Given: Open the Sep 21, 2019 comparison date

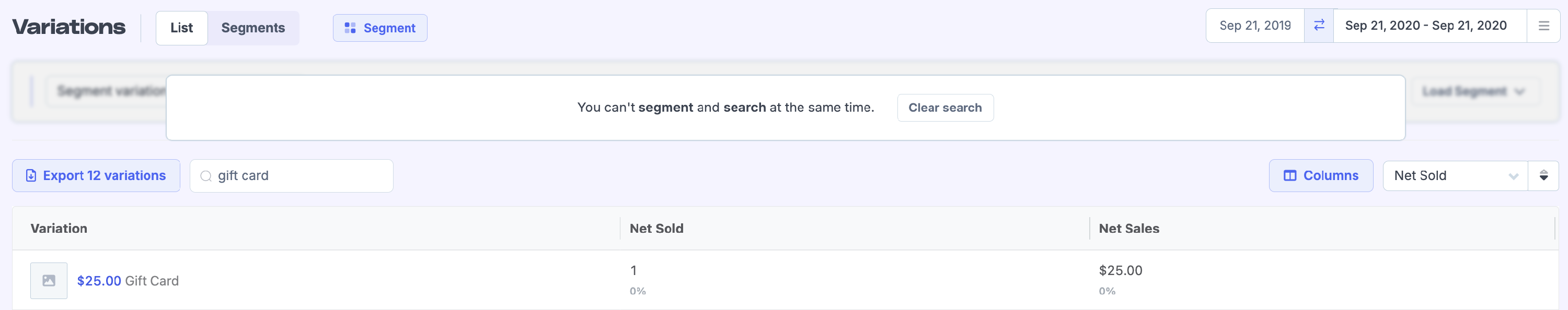Looking at the screenshot, I should coord(1254,26).
